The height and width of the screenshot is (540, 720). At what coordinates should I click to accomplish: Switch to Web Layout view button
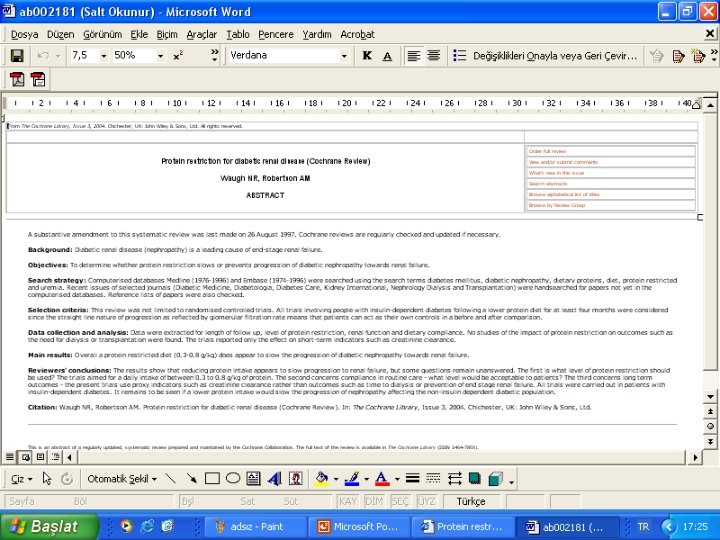tap(25, 457)
